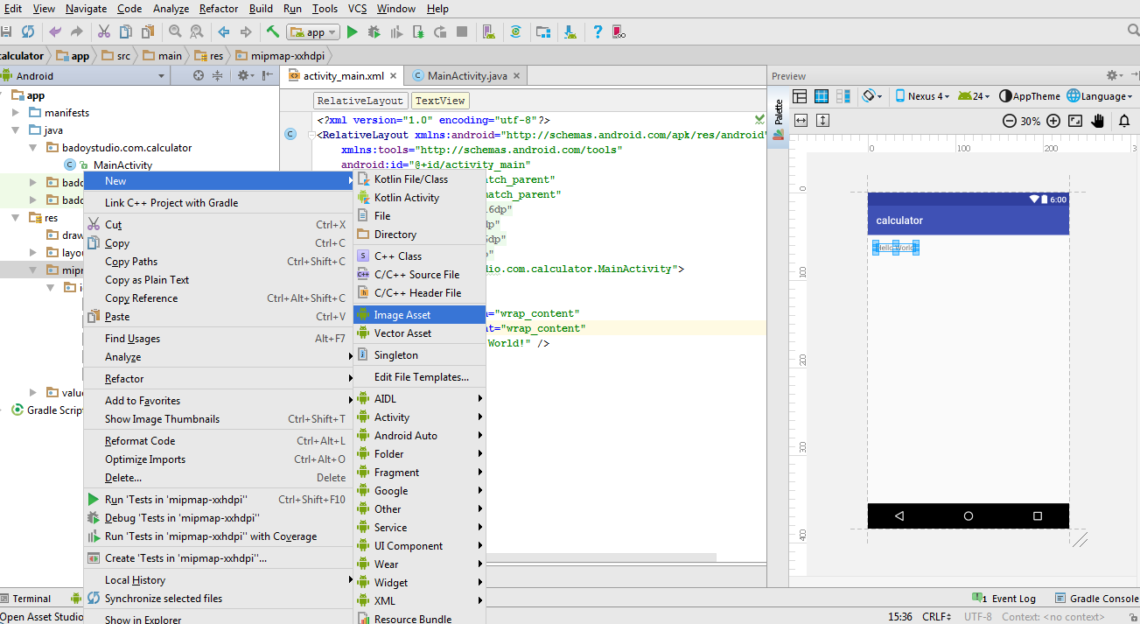
Task: Activate the Pan hand tool in Preview
Action: coord(1098,121)
